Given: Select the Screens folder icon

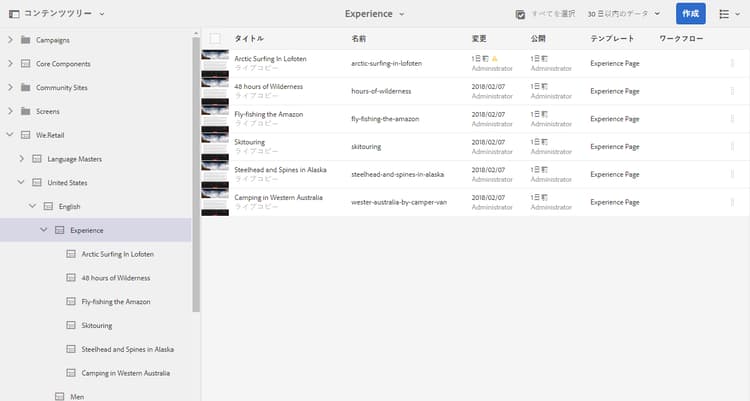Looking at the screenshot, I should click(x=26, y=111).
